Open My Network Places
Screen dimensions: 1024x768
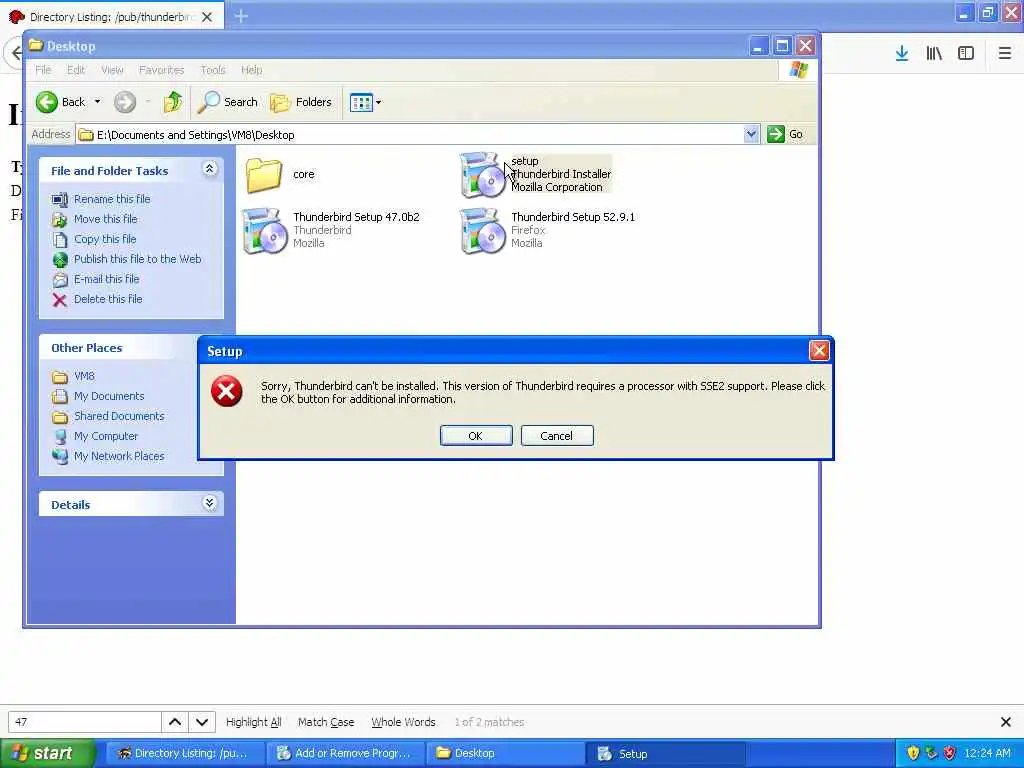point(119,456)
